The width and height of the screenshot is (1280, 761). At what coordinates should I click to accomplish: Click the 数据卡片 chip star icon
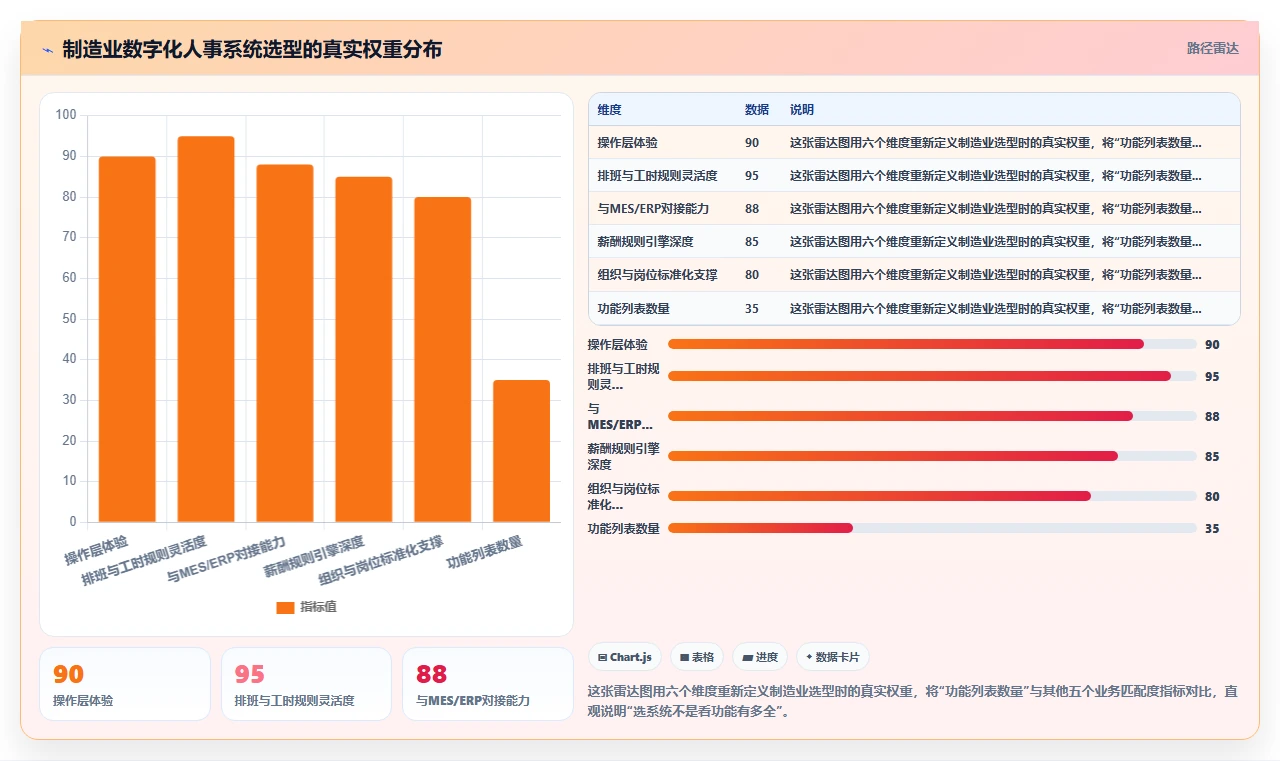pyautogui.click(x=809, y=657)
